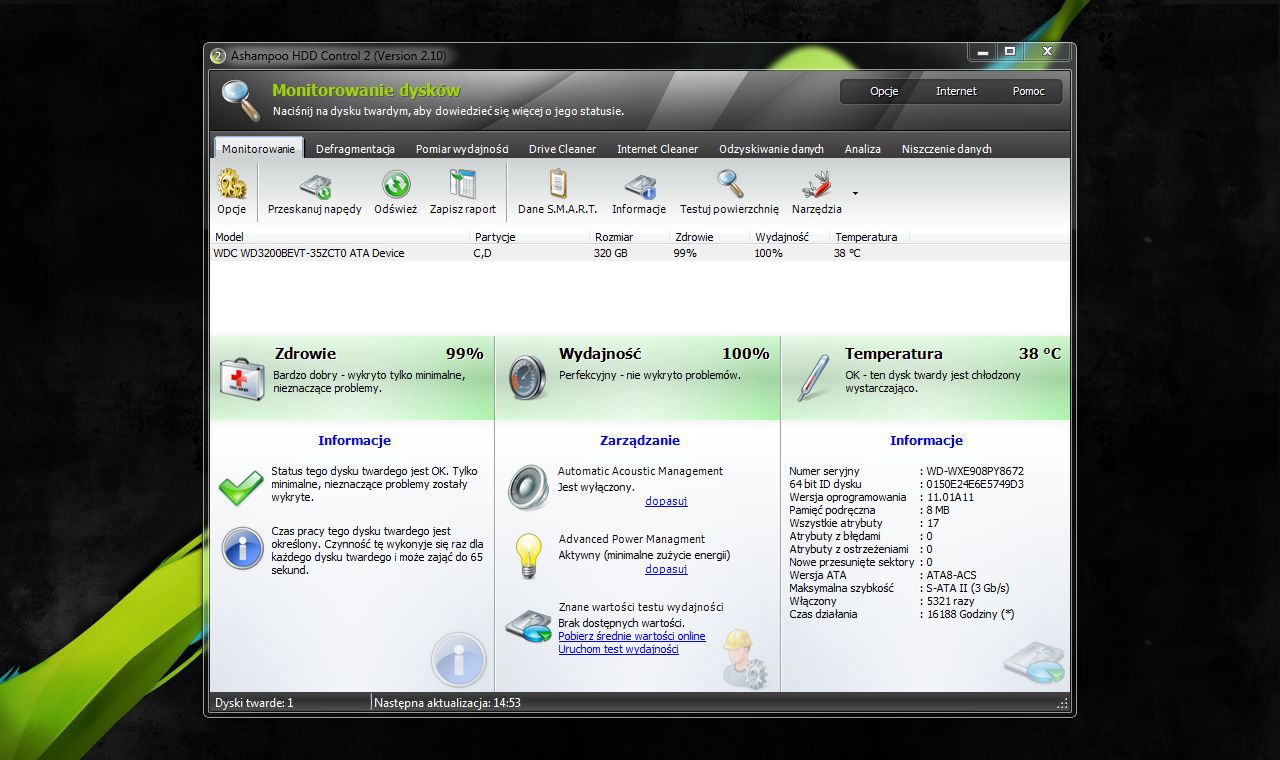The image size is (1280, 760).
Task: Sort by the Partycje column header
Action: [530, 237]
